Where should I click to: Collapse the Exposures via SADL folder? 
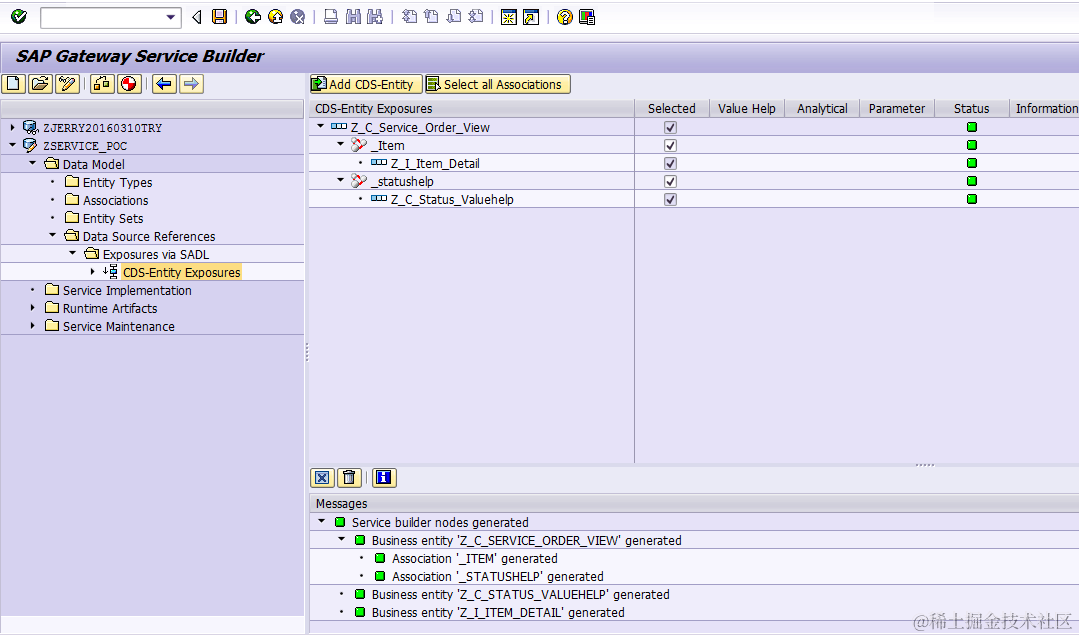72,253
